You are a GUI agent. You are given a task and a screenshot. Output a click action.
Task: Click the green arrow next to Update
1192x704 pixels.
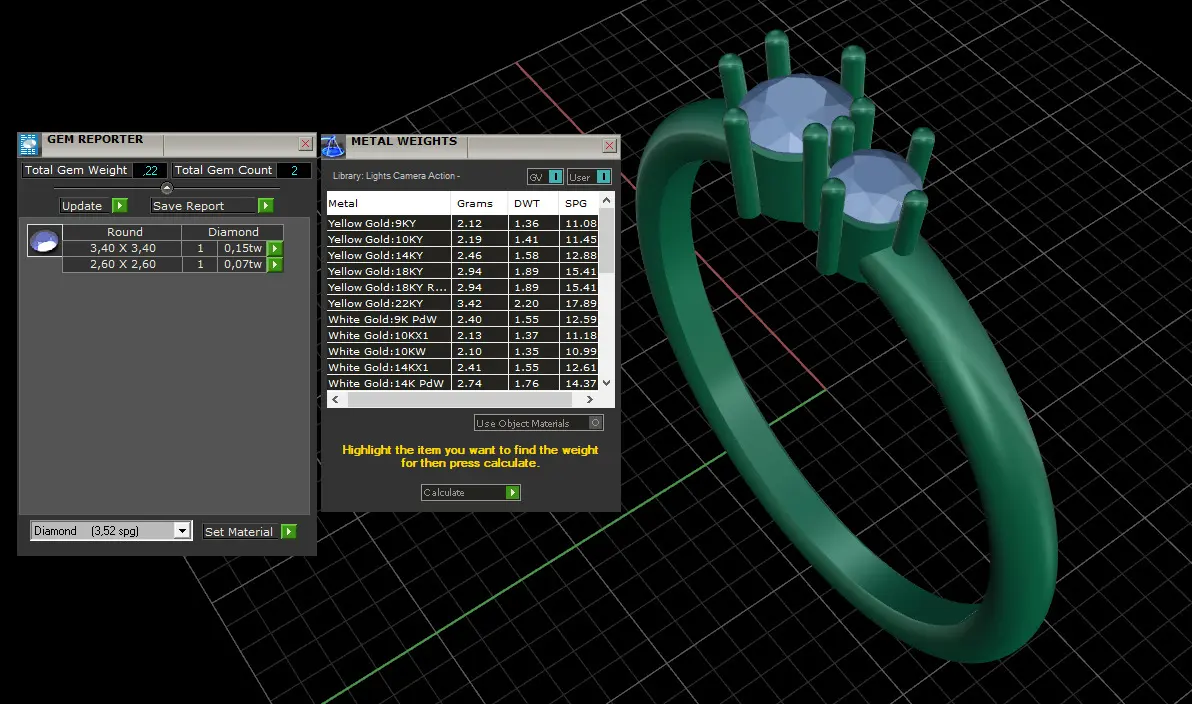point(119,205)
